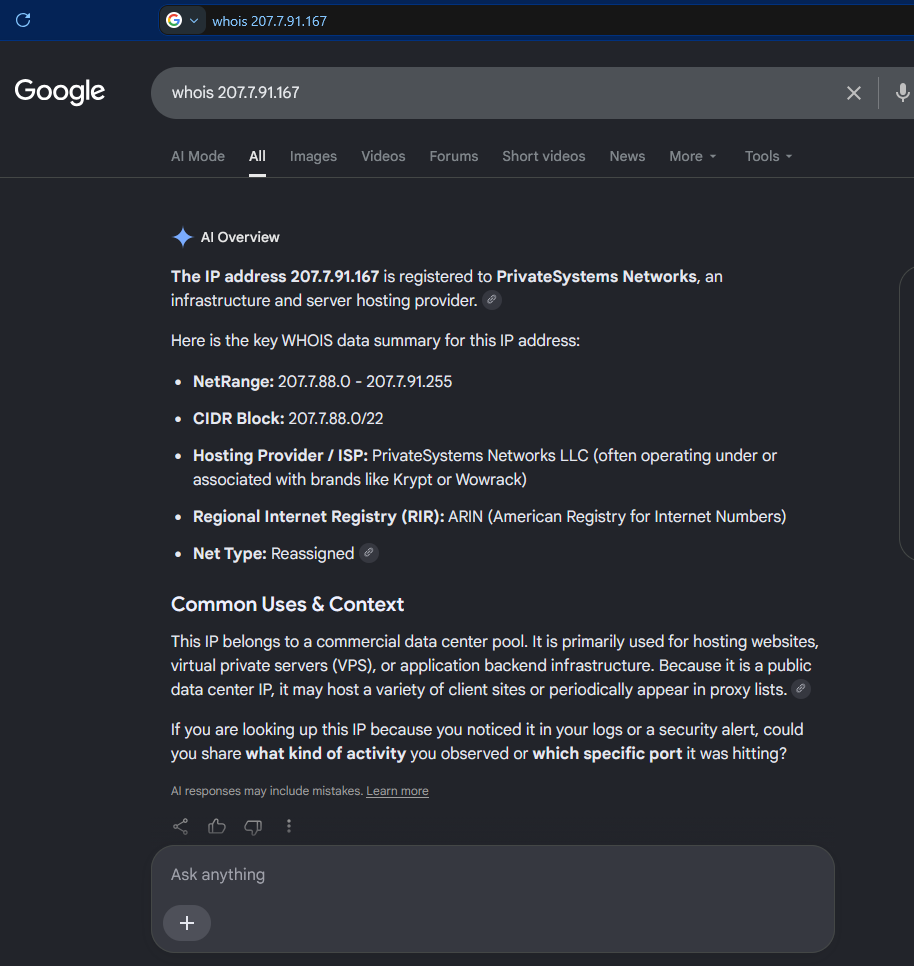The image size is (914, 966).
Task: Click the 'AI Overview' label
Action: click(x=240, y=237)
